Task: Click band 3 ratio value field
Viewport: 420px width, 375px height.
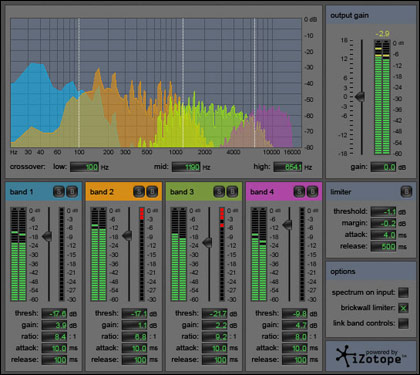Action: click(x=215, y=336)
